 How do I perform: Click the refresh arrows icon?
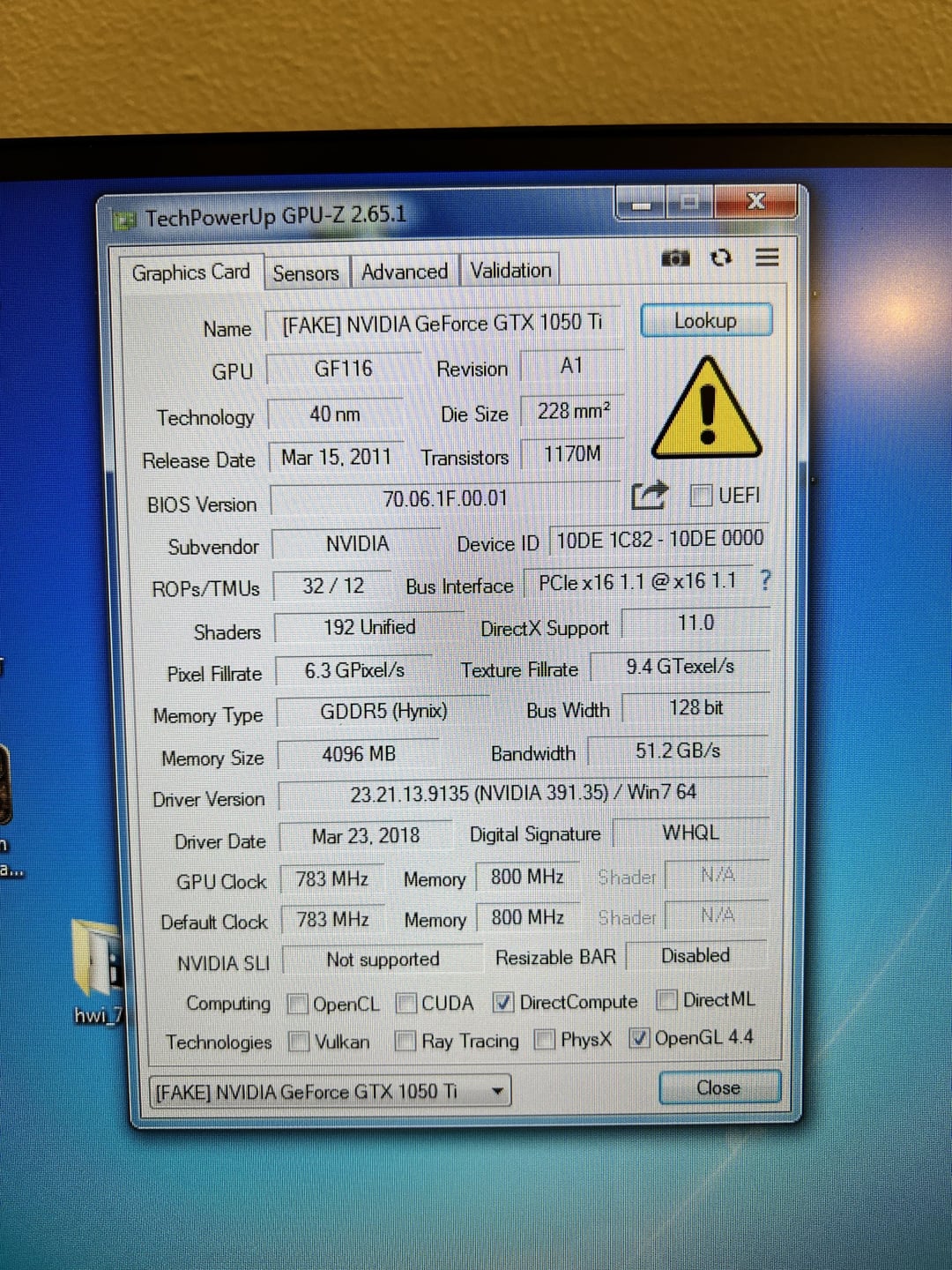point(721,258)
